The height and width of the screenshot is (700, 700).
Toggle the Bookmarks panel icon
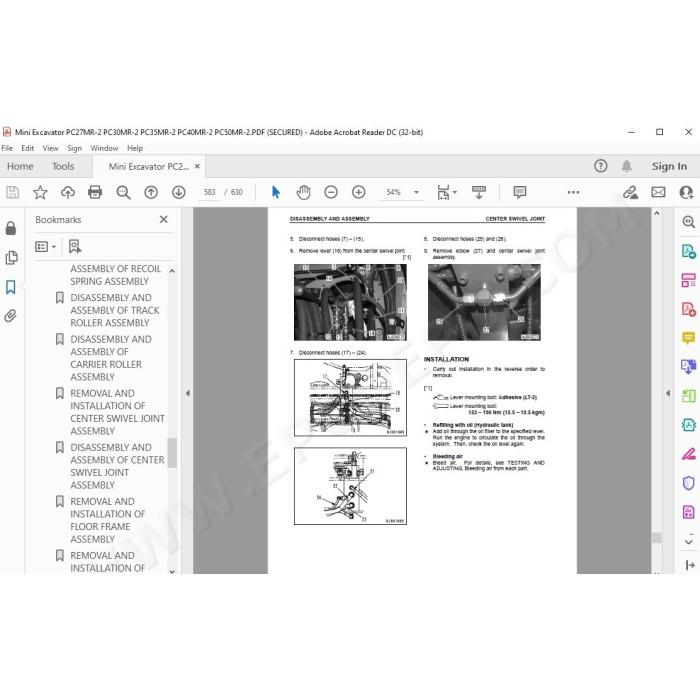tap(11, 287)
